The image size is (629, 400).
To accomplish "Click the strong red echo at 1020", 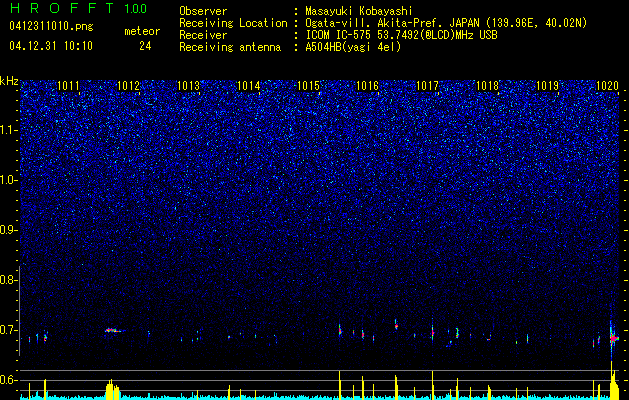I will (614, 339).
